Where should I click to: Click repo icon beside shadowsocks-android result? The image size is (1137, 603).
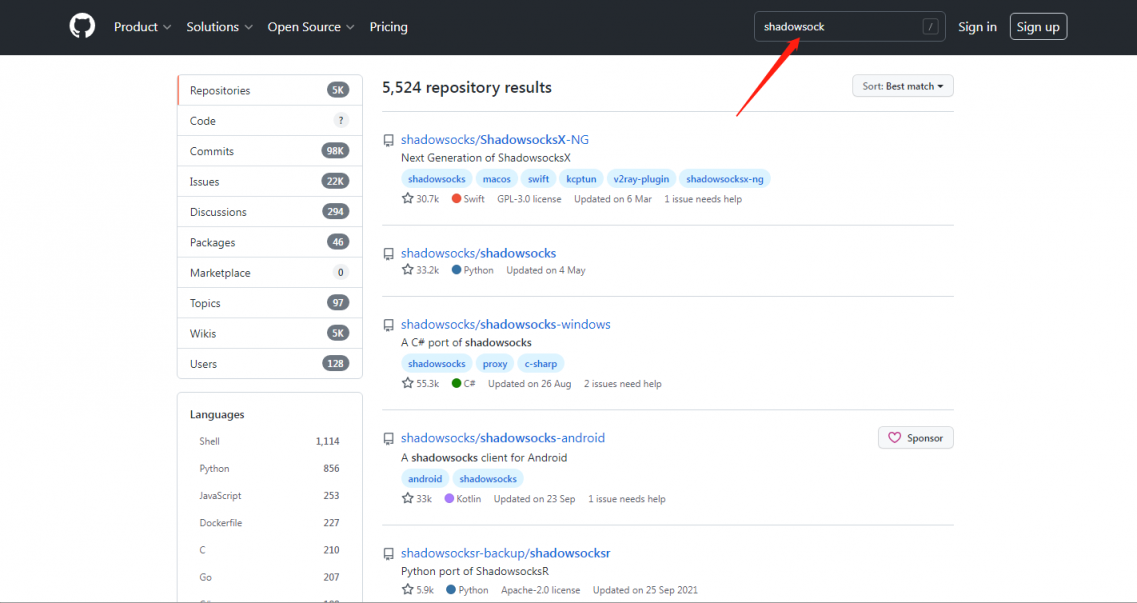389,438
